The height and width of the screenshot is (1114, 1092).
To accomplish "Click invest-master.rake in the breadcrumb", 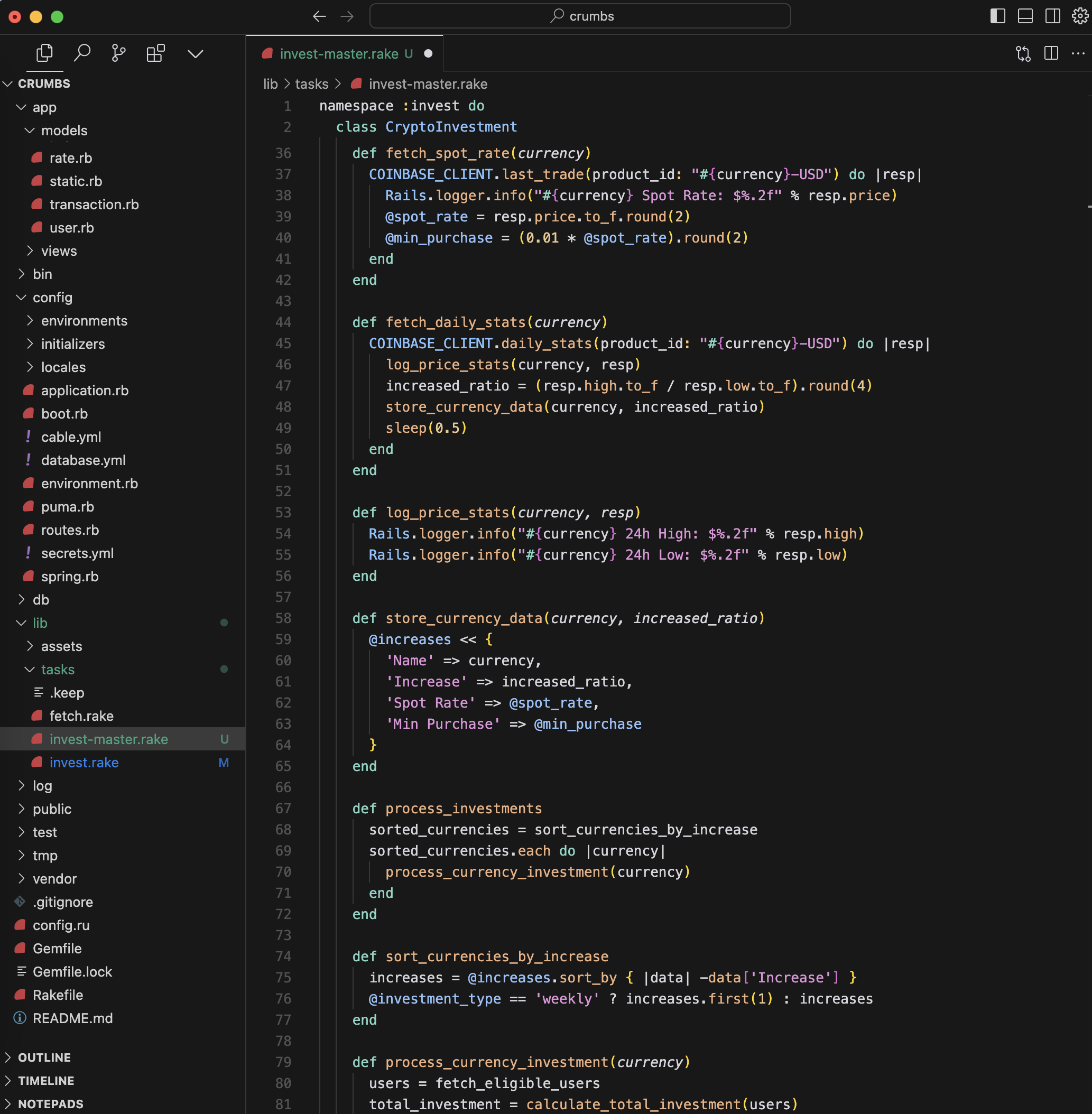I will (428, 83).
